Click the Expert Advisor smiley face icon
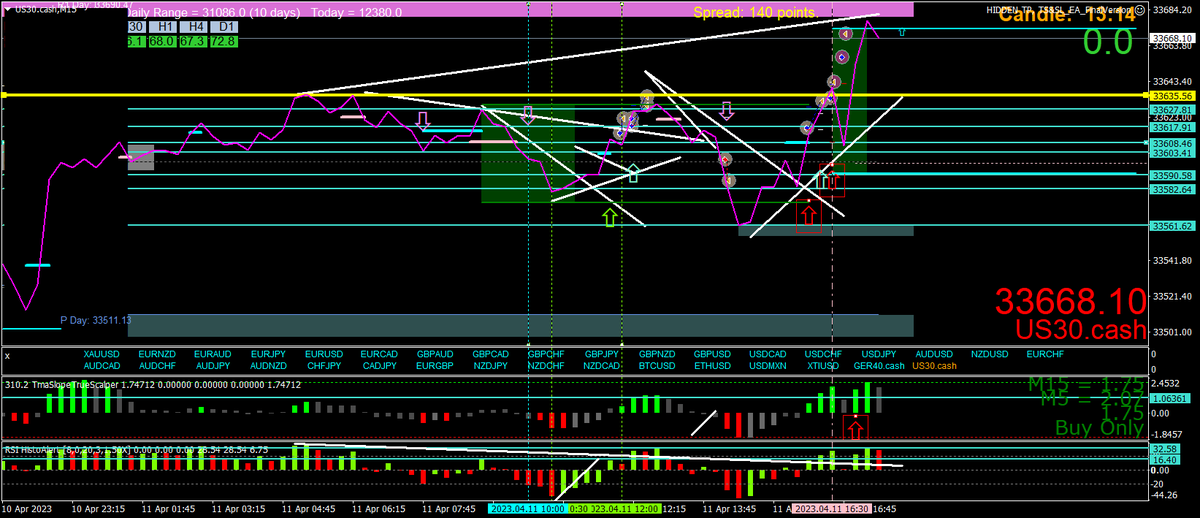 (x=1138, y=9)
